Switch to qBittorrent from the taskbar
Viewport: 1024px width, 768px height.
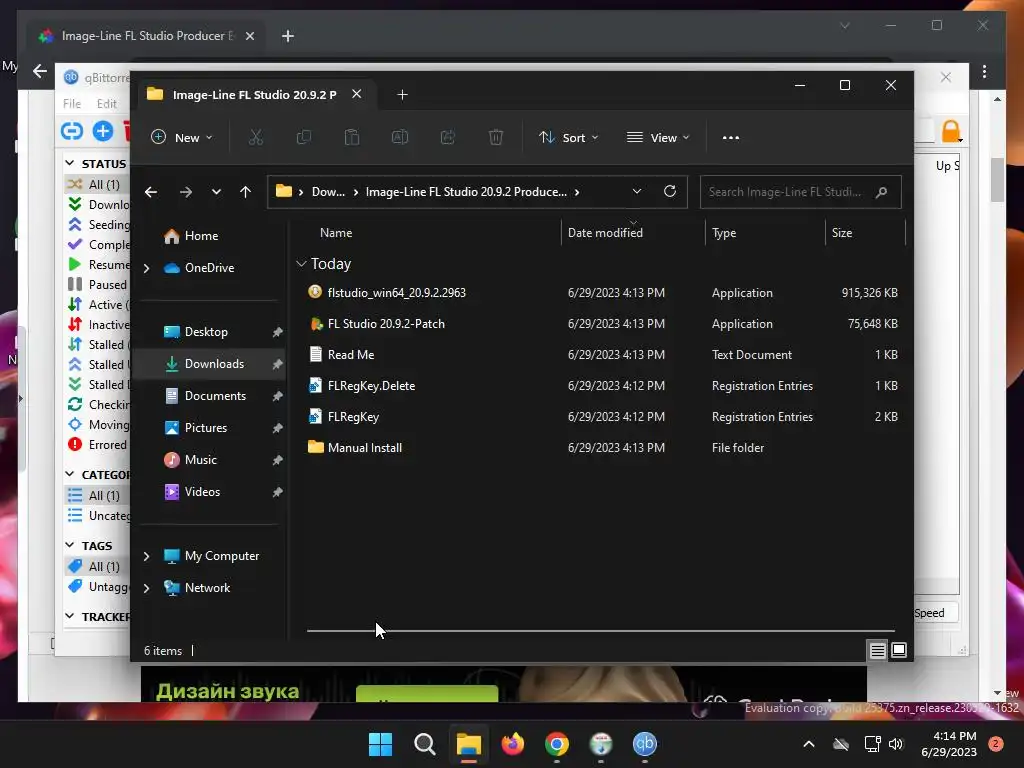click(645, 744)
